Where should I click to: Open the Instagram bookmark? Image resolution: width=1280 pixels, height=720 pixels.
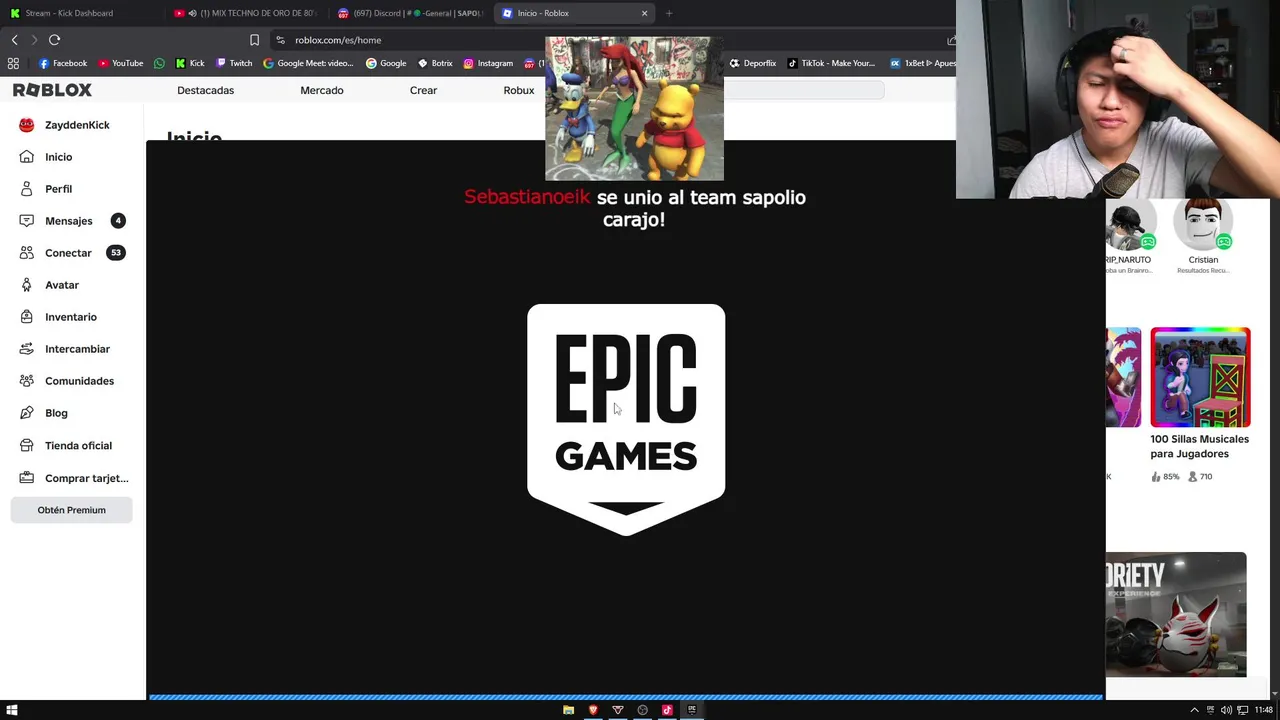point(488,63)
